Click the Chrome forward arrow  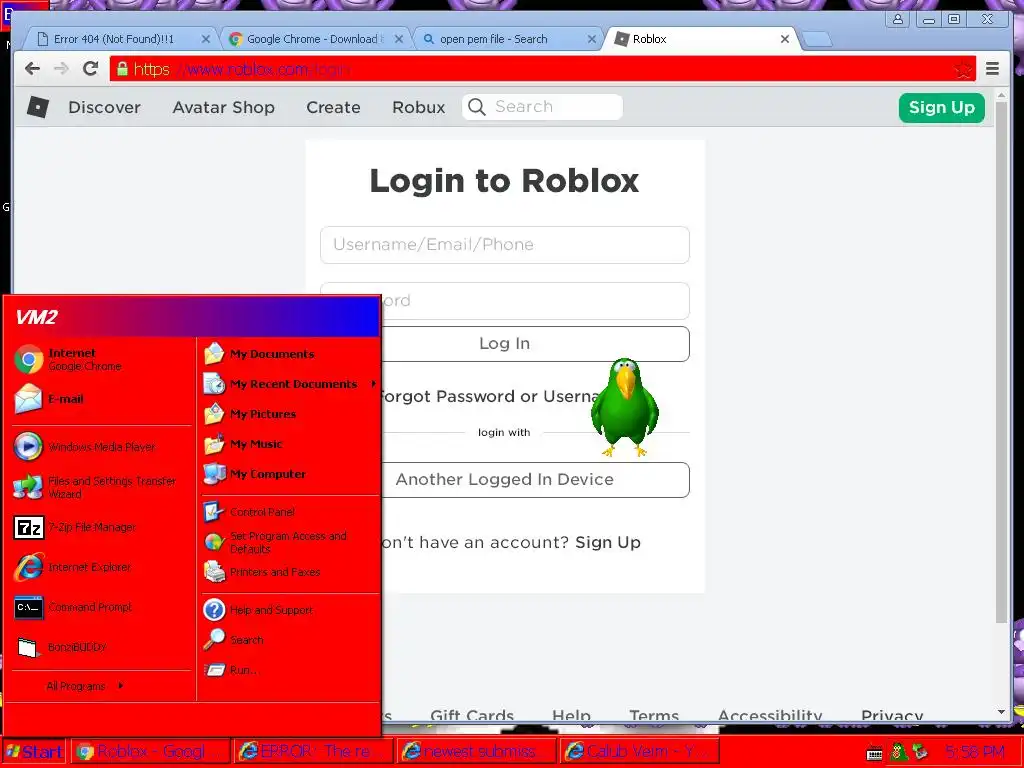(61, 69)
